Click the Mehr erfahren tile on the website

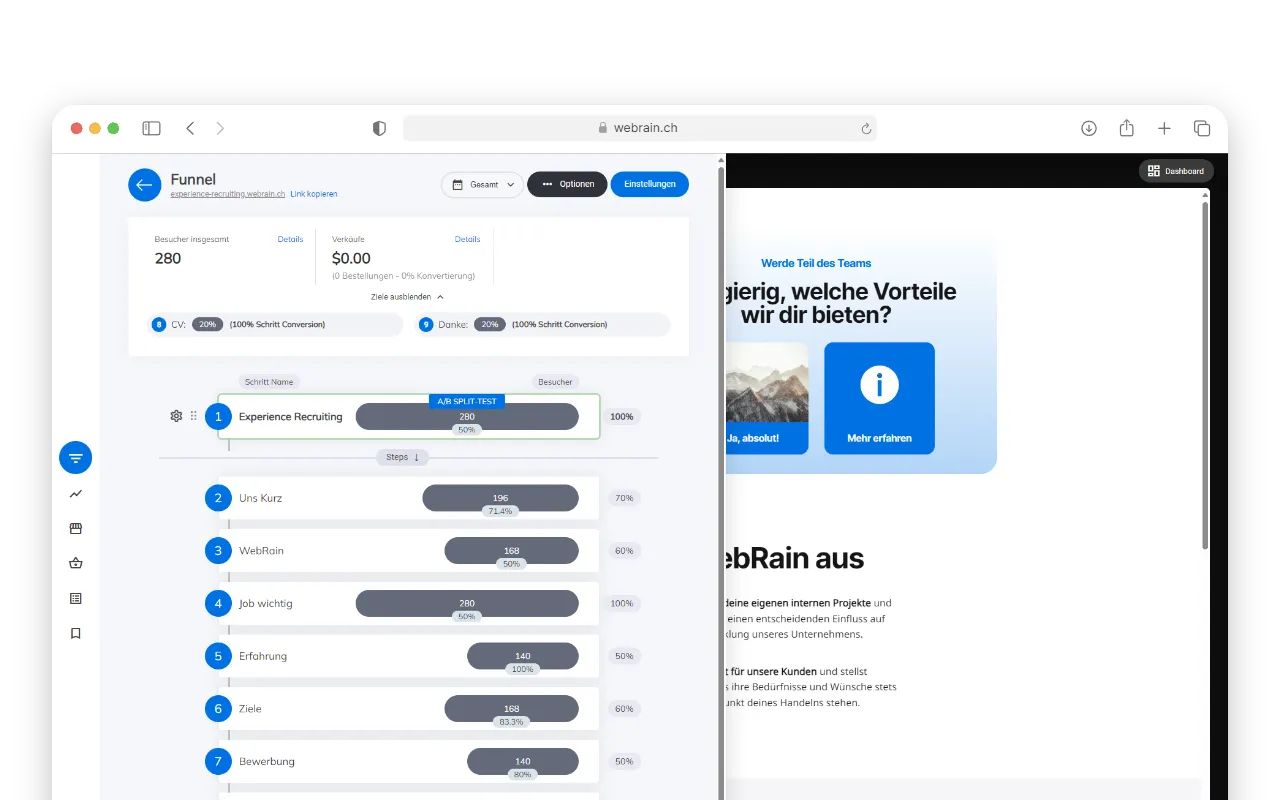click(x=879, y=398)
